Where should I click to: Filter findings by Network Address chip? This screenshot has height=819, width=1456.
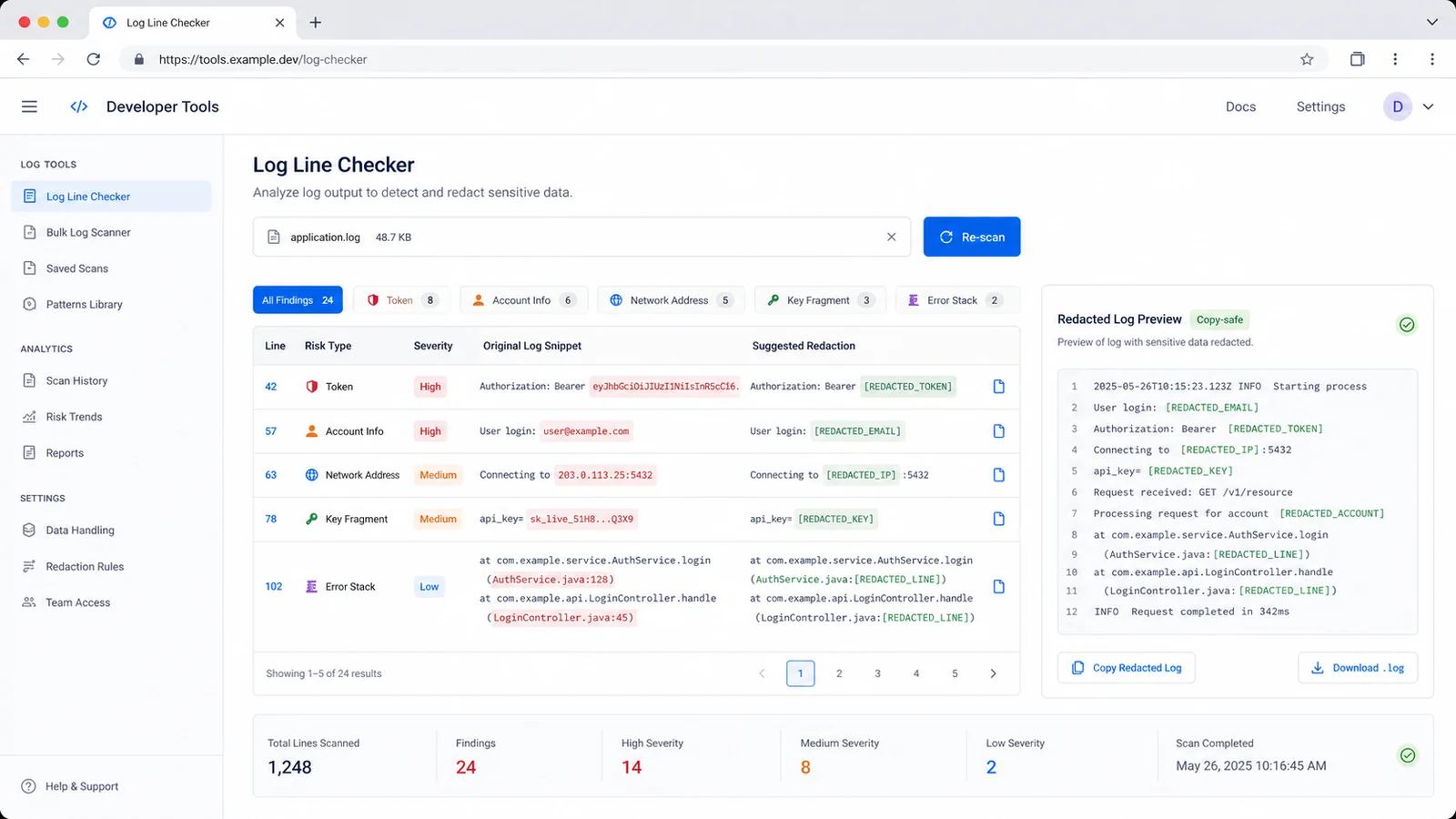671,300
